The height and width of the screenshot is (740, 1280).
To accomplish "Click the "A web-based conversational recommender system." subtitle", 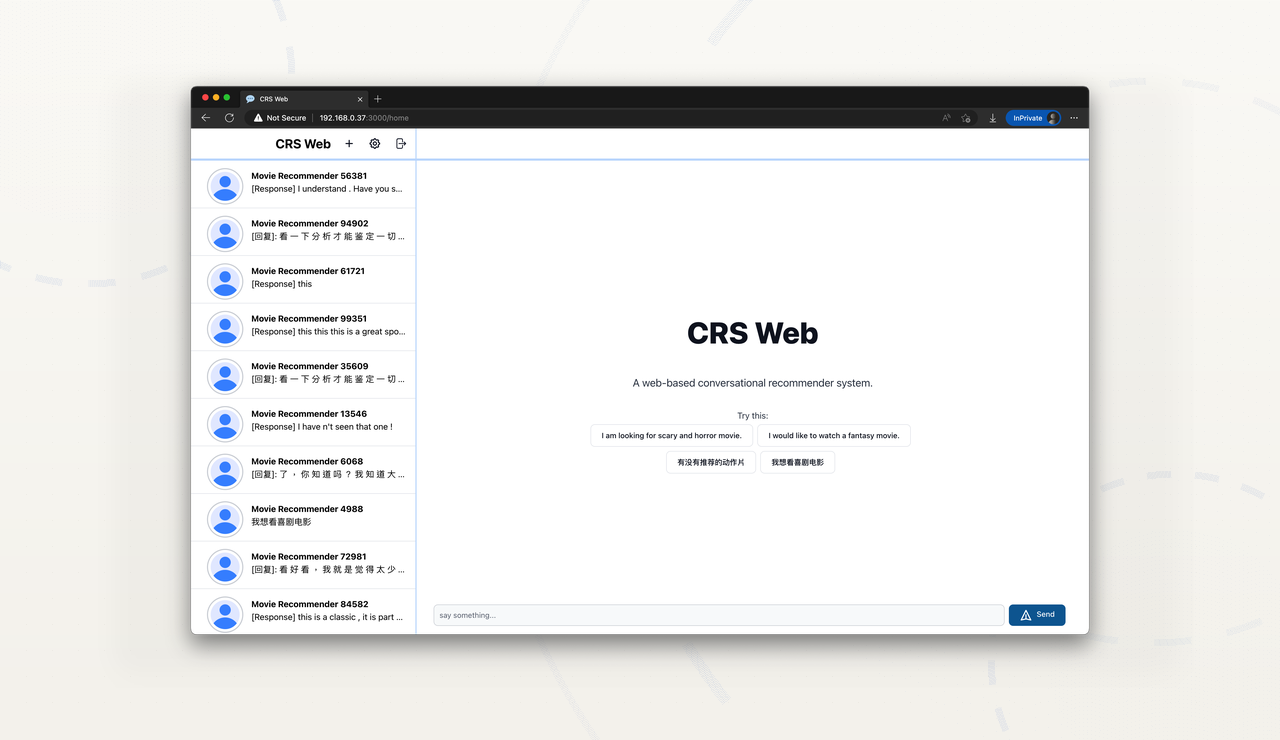I will coord(753,383).
